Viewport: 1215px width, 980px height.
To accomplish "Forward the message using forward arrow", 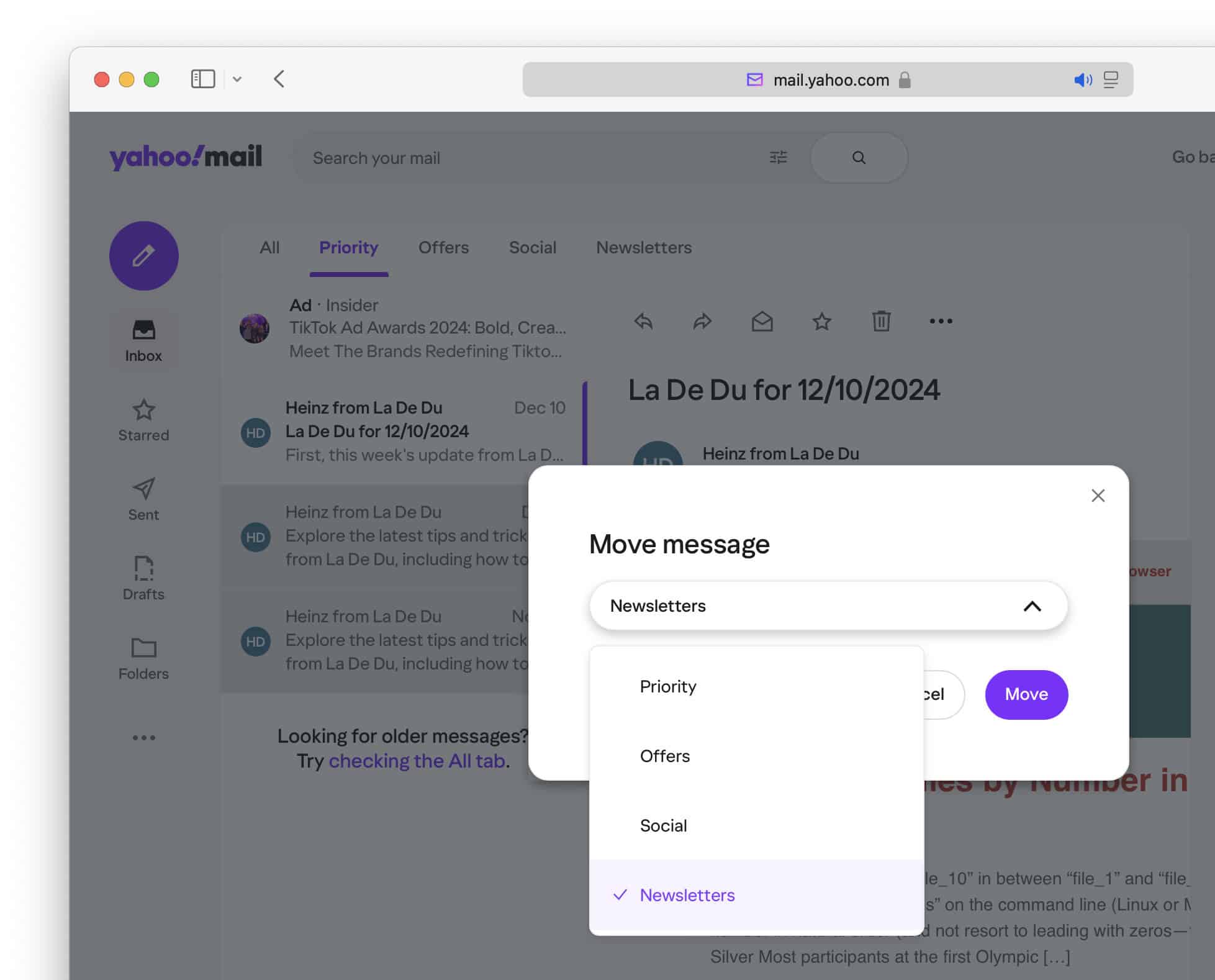I will click(x=702, y=321).
